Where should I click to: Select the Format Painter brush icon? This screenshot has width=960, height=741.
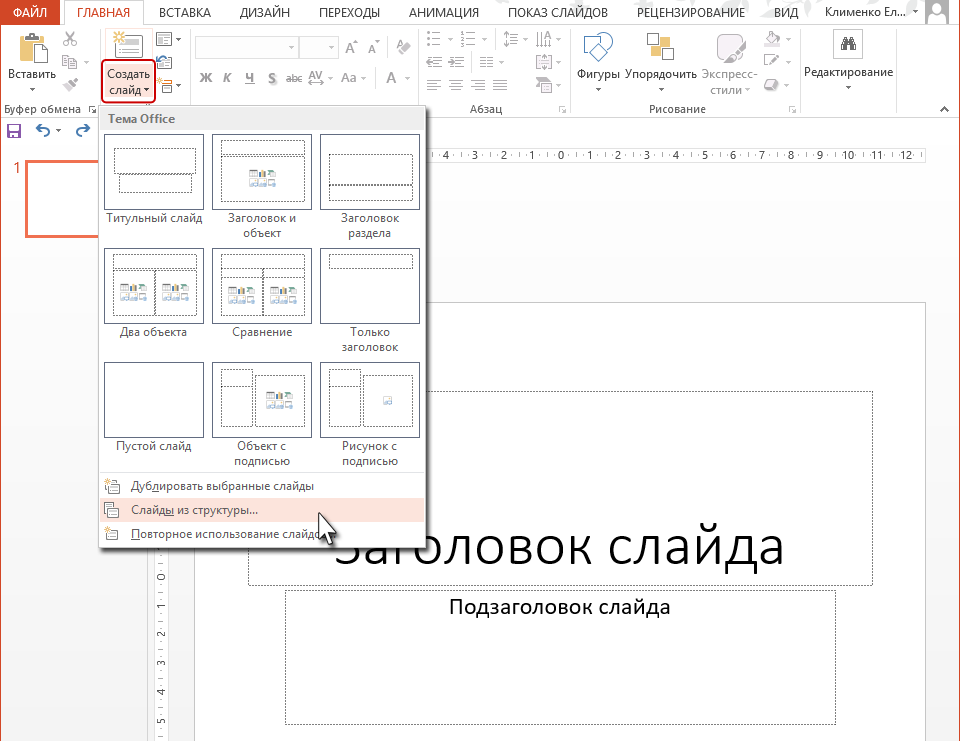[x=70, y=84]
